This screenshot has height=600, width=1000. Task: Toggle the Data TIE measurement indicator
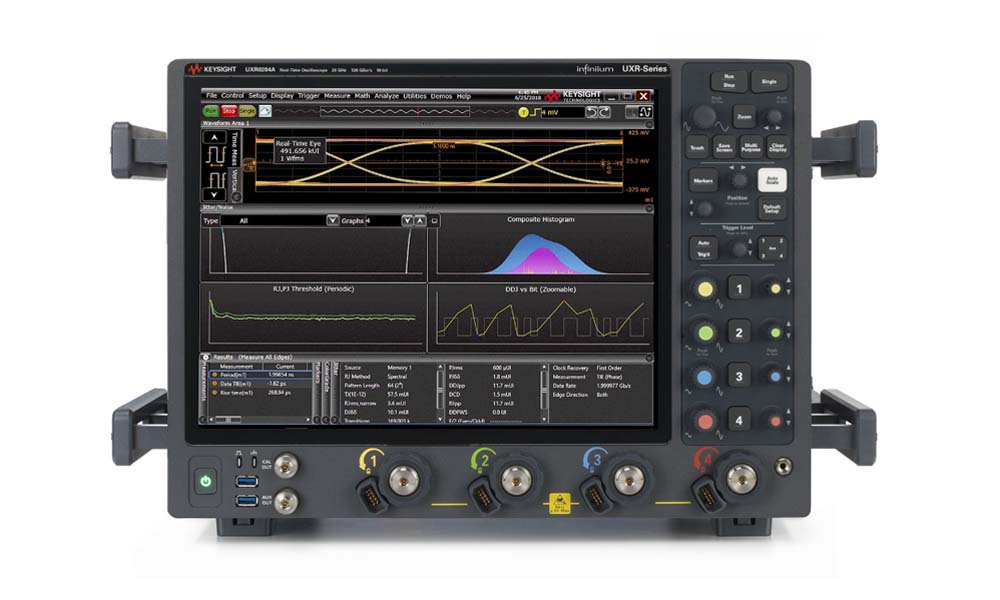point(212,383)
